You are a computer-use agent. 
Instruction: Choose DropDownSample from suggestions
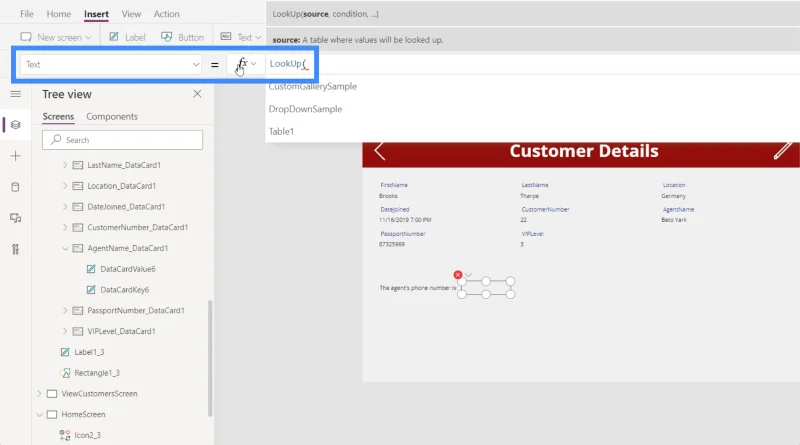click(x=305, y=109)
